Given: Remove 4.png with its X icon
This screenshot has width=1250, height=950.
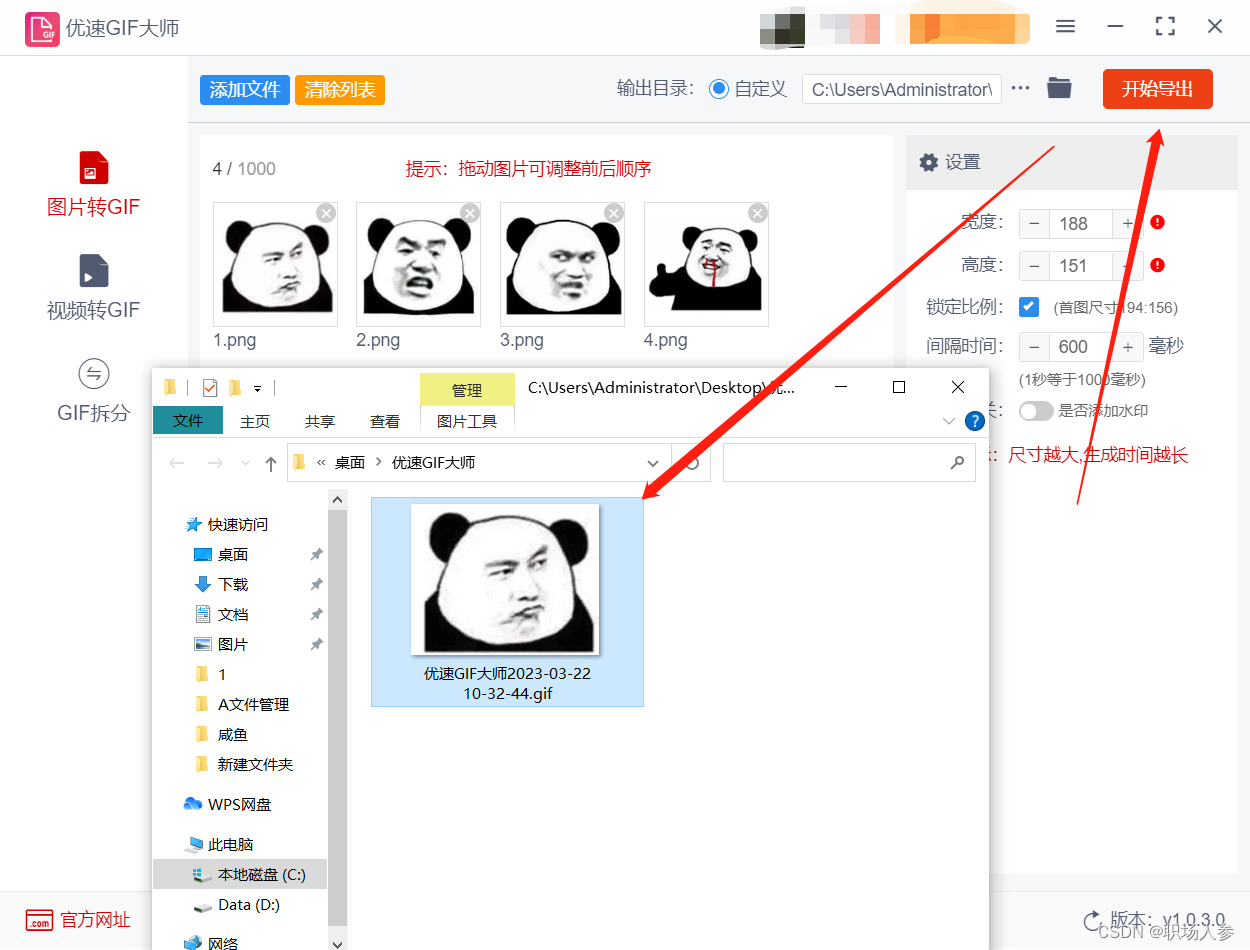Looking at the screenshot, I should click(758, 213).
